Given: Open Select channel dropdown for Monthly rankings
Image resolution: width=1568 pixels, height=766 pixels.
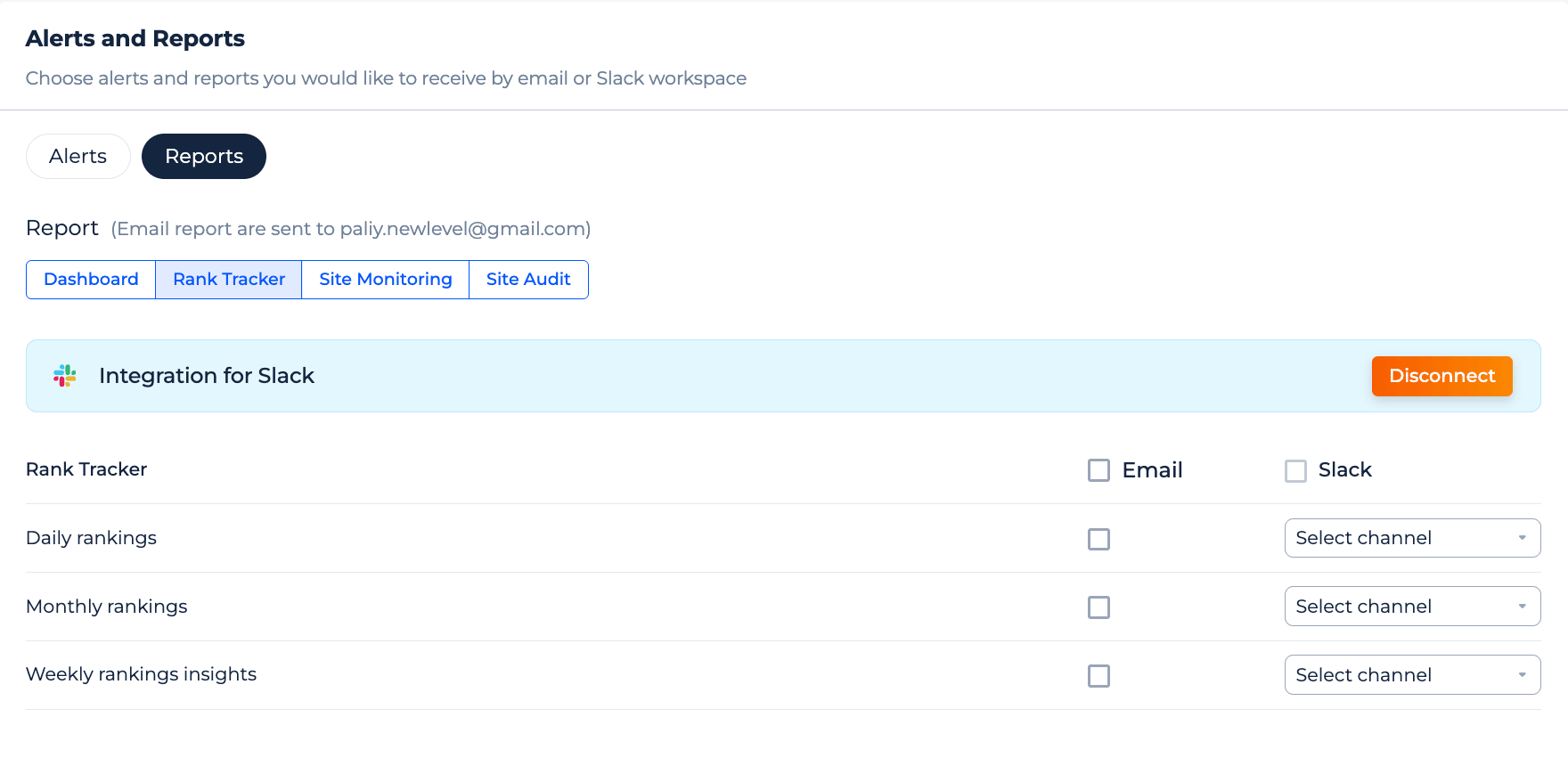Looking at the screenshot, I should pyautogui.click(x=1412, y=607).
